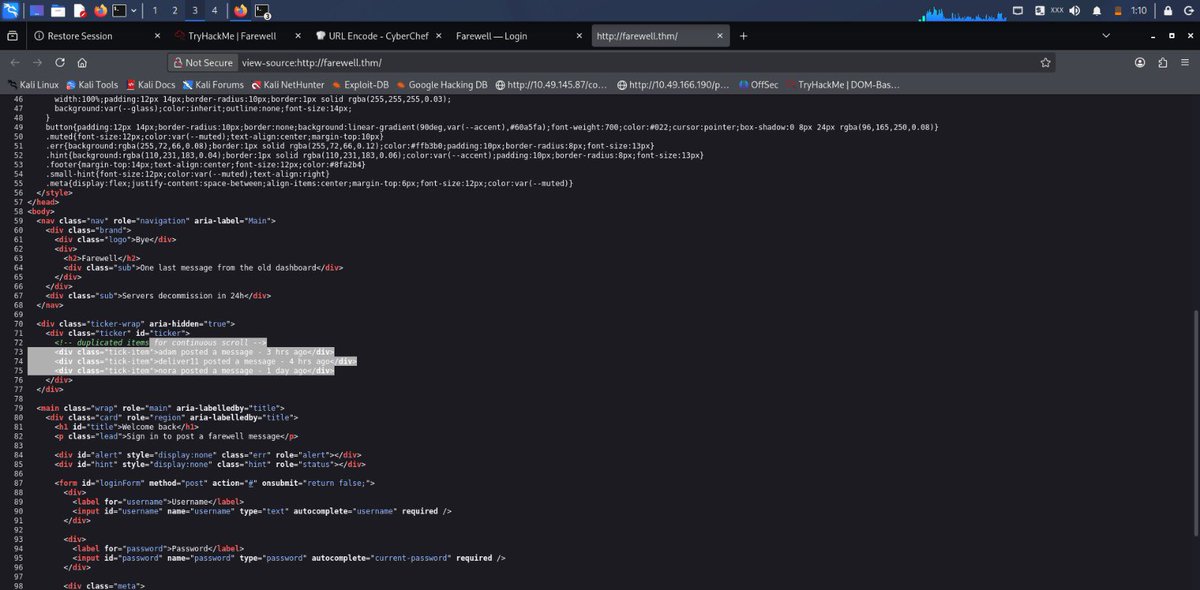This screenshot has width=1200, height=590.
Task: Open the file manager launcher in panel
Action: coord(57,11)
